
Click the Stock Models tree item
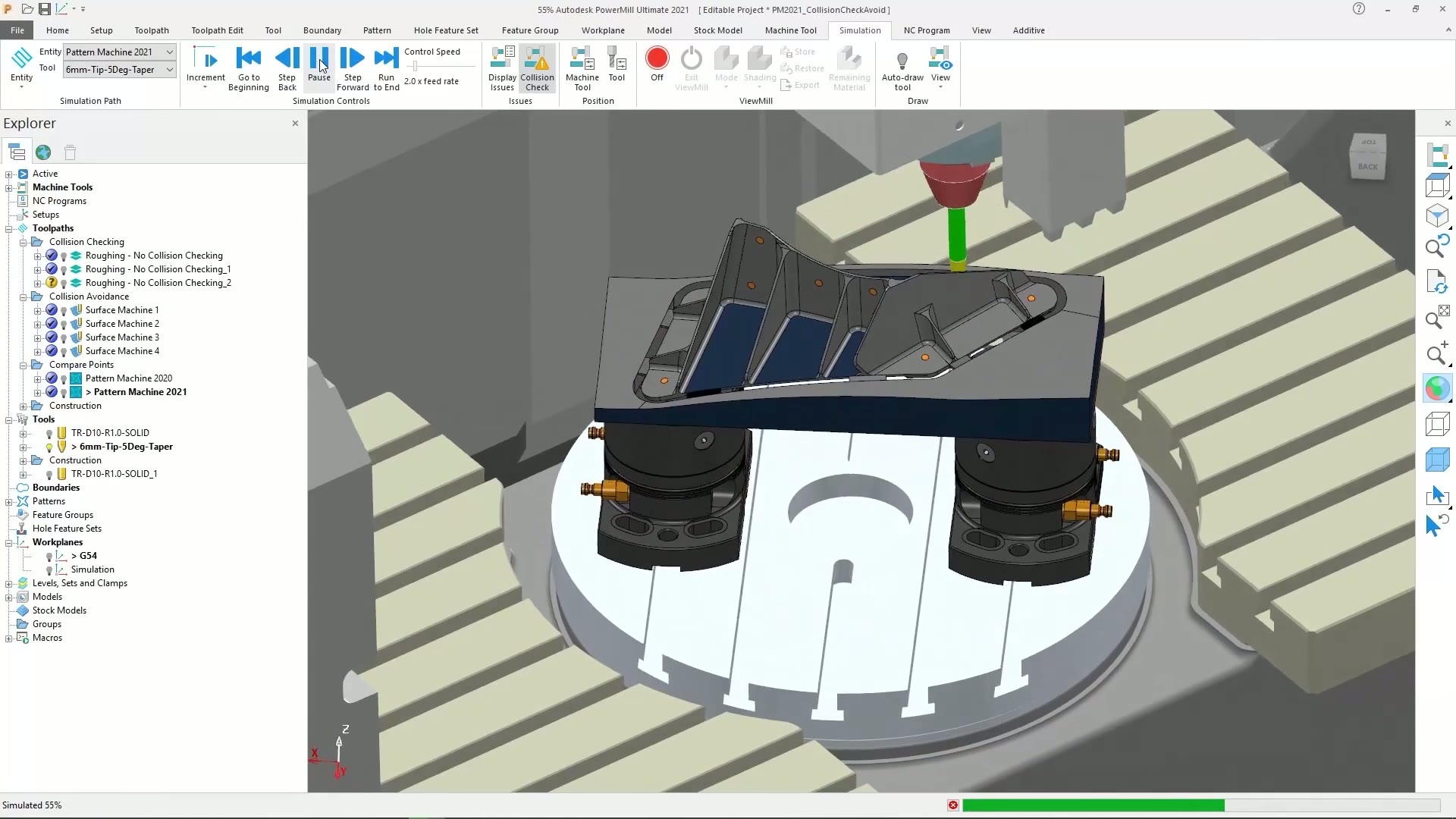coord(59,610)
